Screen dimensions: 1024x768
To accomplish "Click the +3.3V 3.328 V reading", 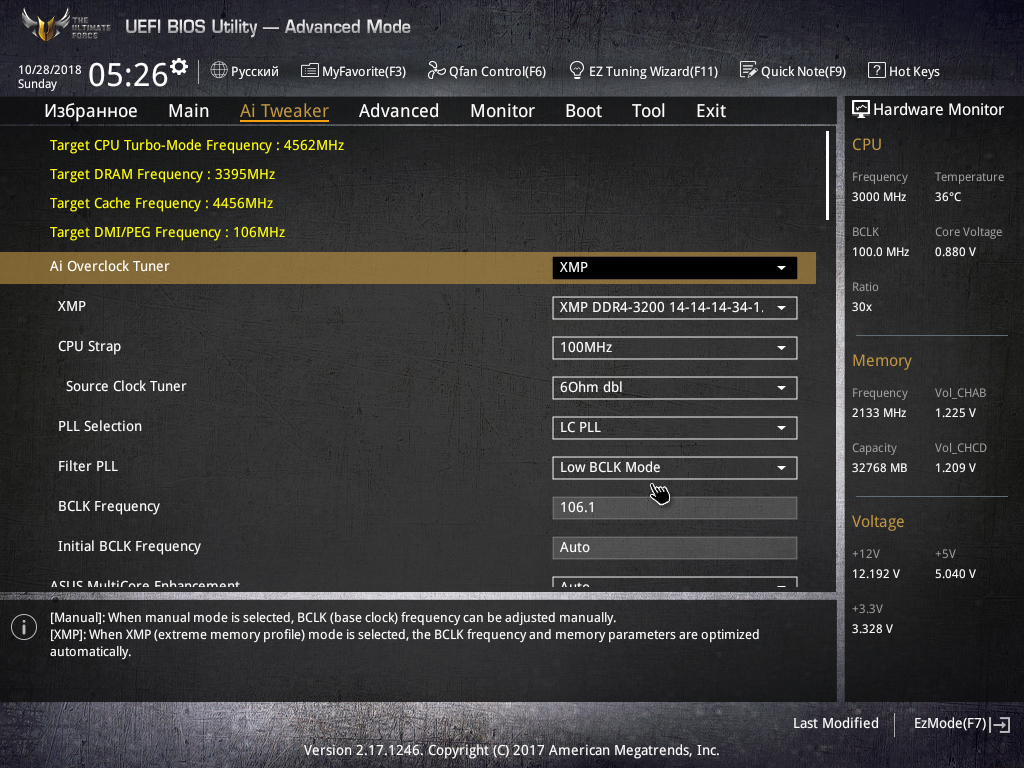I will pos(872,629).
